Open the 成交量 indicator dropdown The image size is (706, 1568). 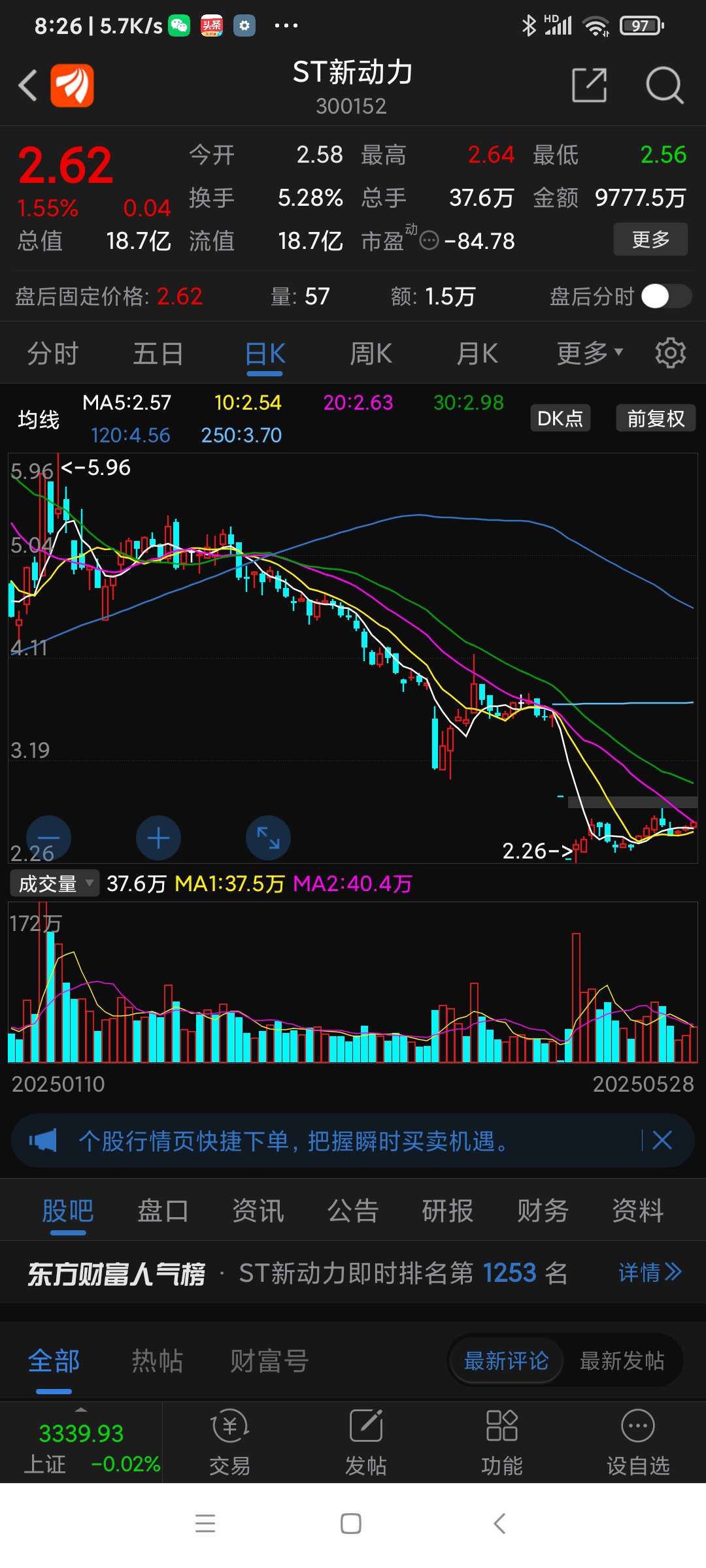click(x=55, y=883)
